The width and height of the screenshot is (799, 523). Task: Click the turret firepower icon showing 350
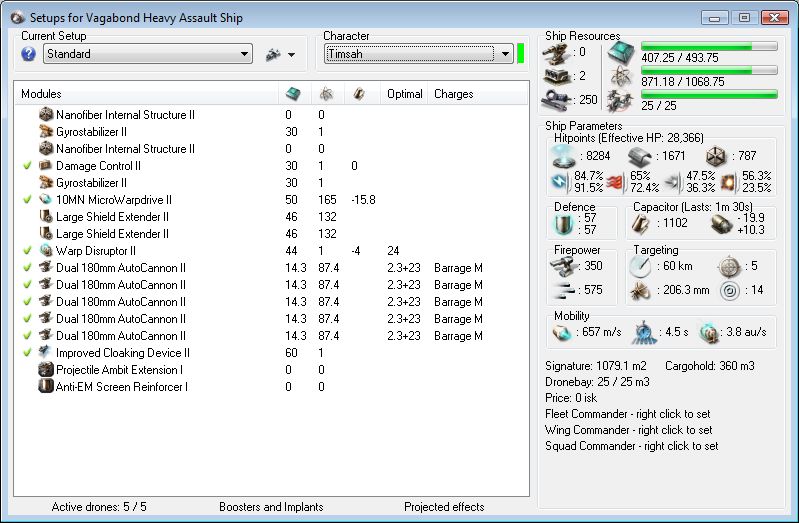pyautogui.click(x=563, y=266)
